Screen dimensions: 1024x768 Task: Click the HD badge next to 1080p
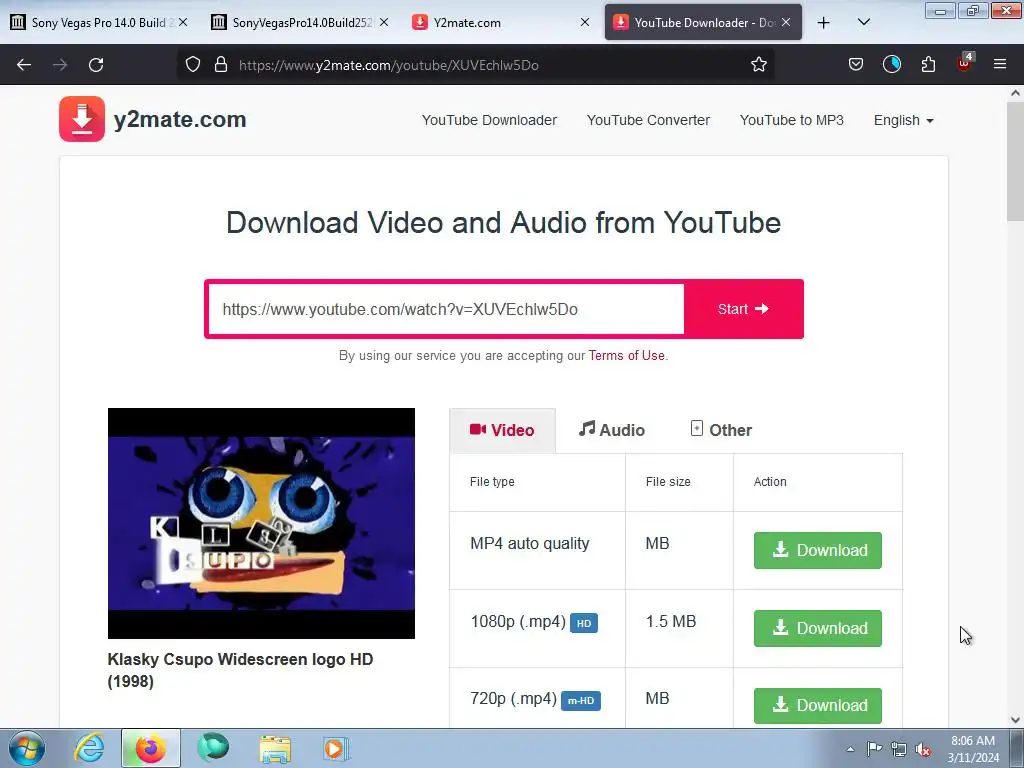pyautogui.click(x=584, y=623)
